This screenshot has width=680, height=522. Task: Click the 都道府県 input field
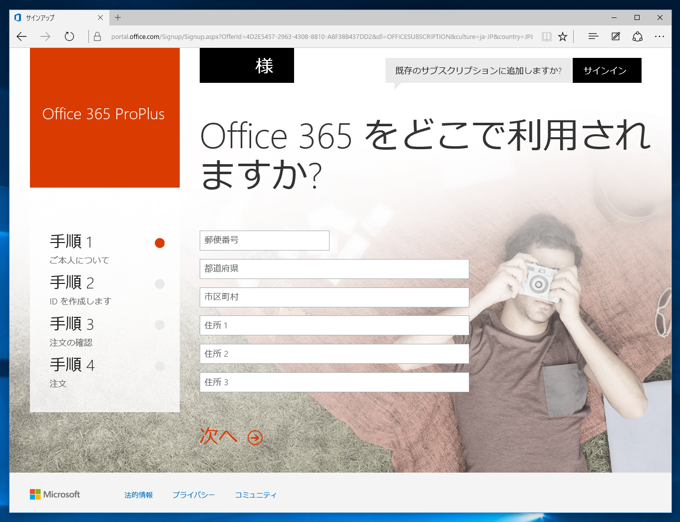[334, 269]
